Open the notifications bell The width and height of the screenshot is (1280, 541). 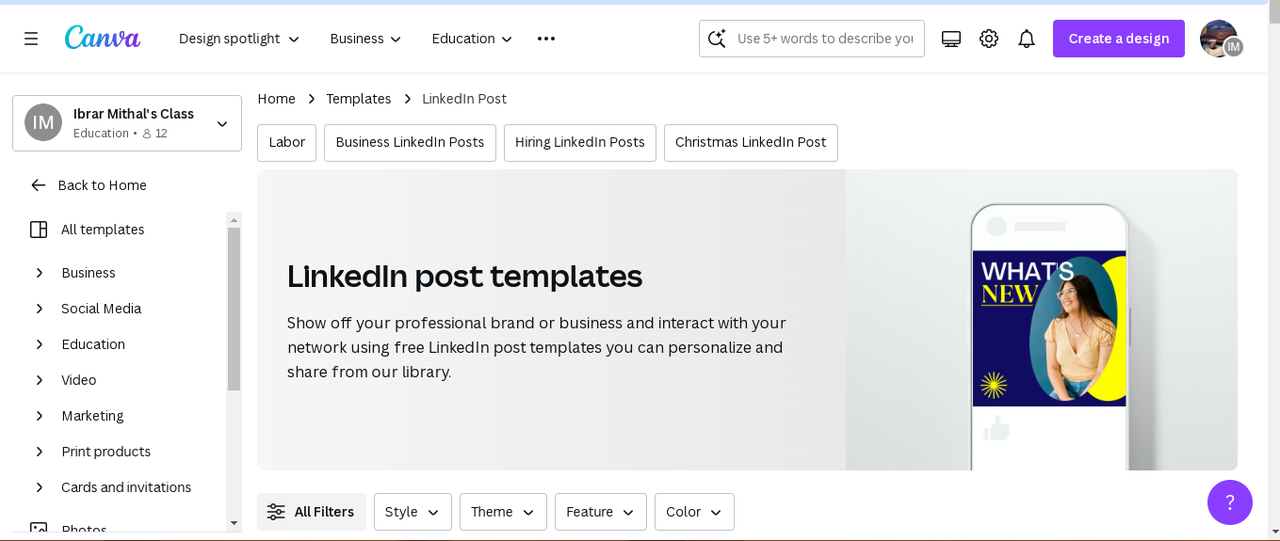[x=1026, y=38]
